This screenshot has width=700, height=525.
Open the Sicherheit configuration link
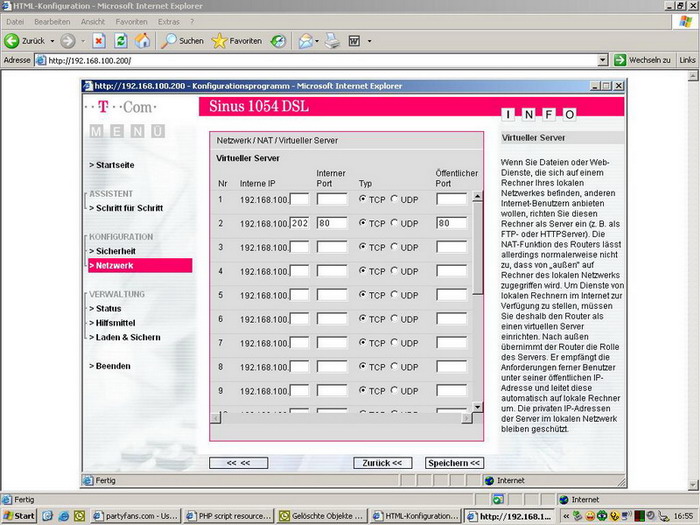coord(115,251)
